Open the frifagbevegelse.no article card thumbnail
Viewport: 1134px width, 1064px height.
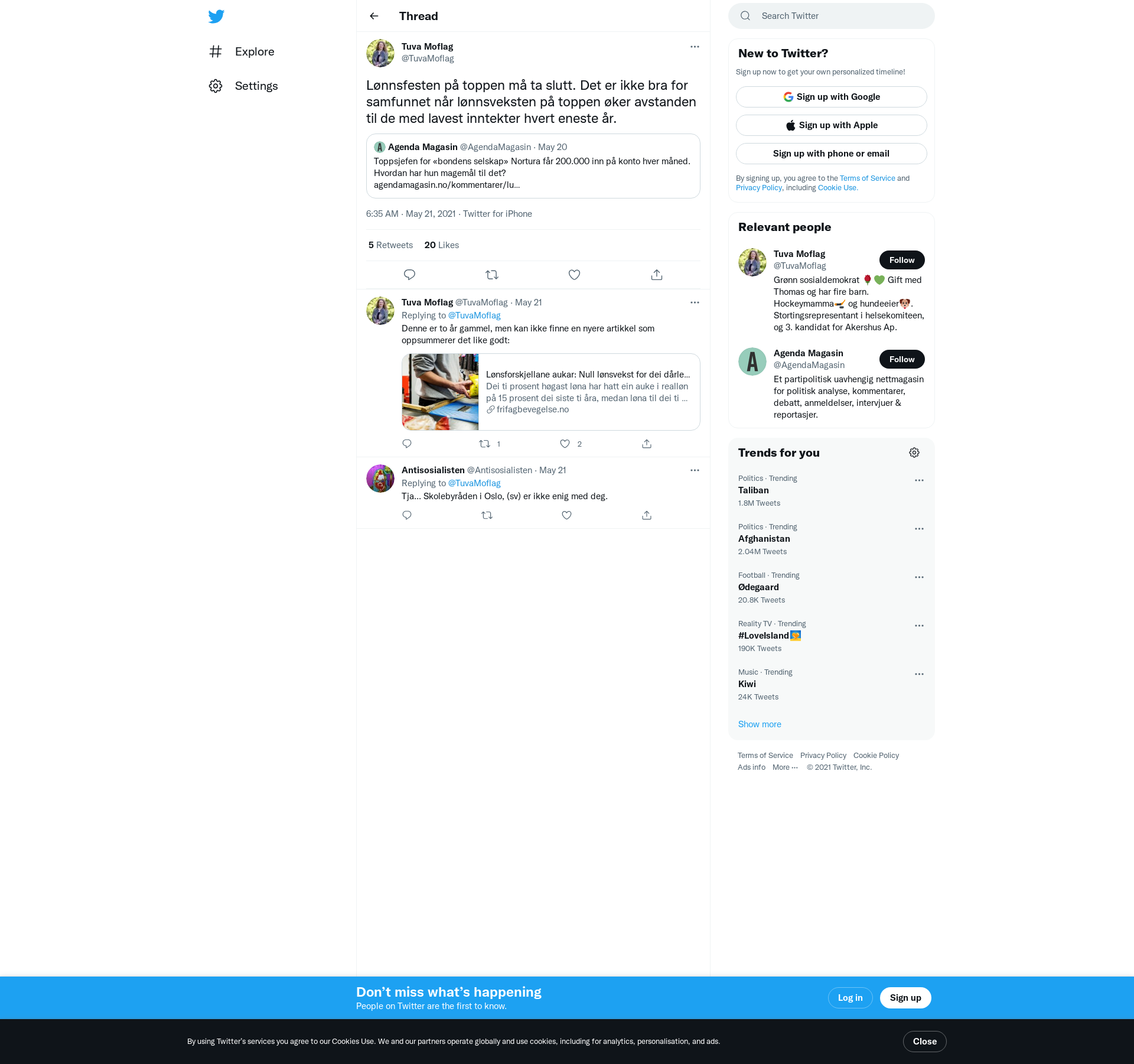click(x=441, y=392)
